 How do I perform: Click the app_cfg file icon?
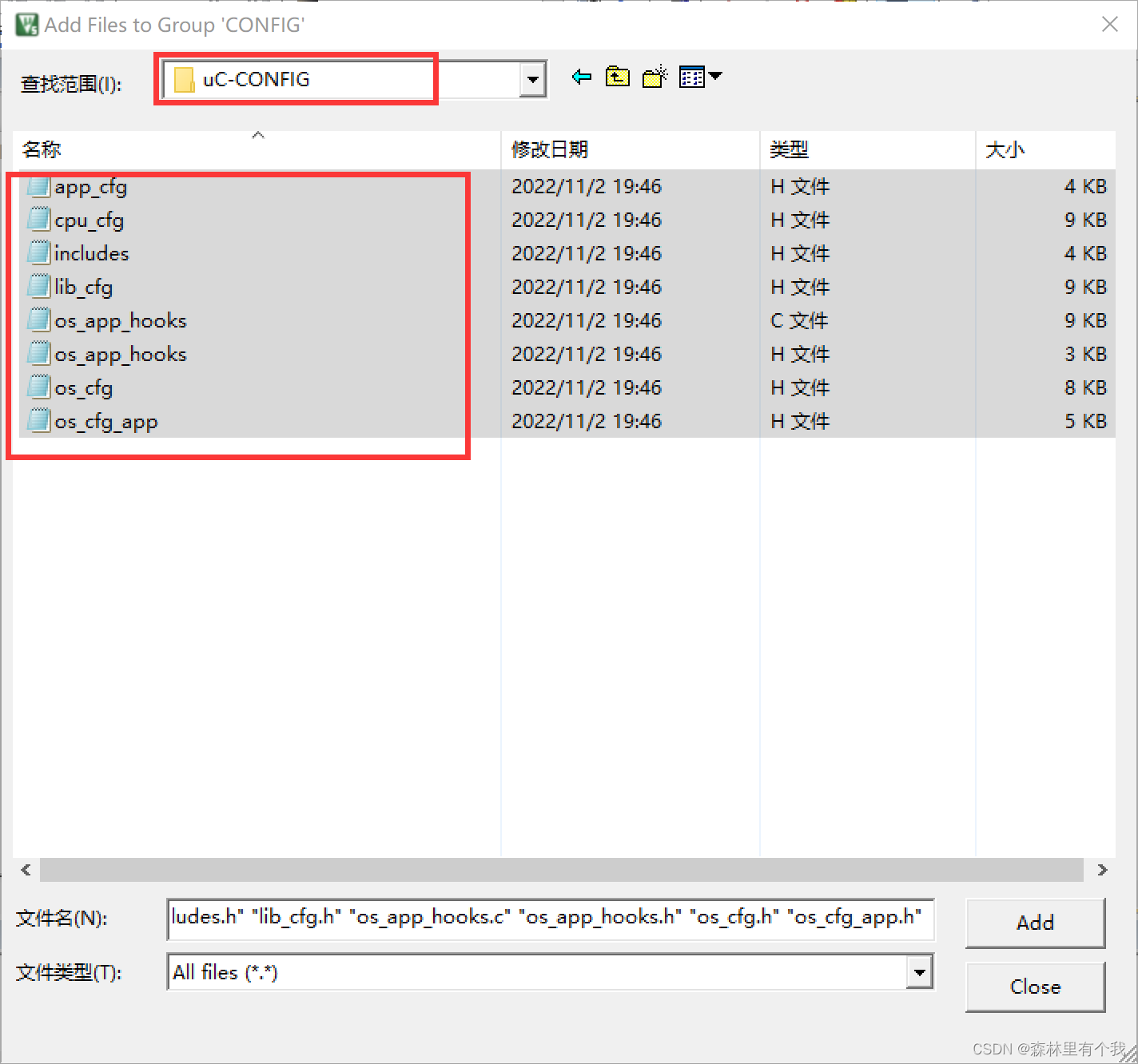(39, 187)
